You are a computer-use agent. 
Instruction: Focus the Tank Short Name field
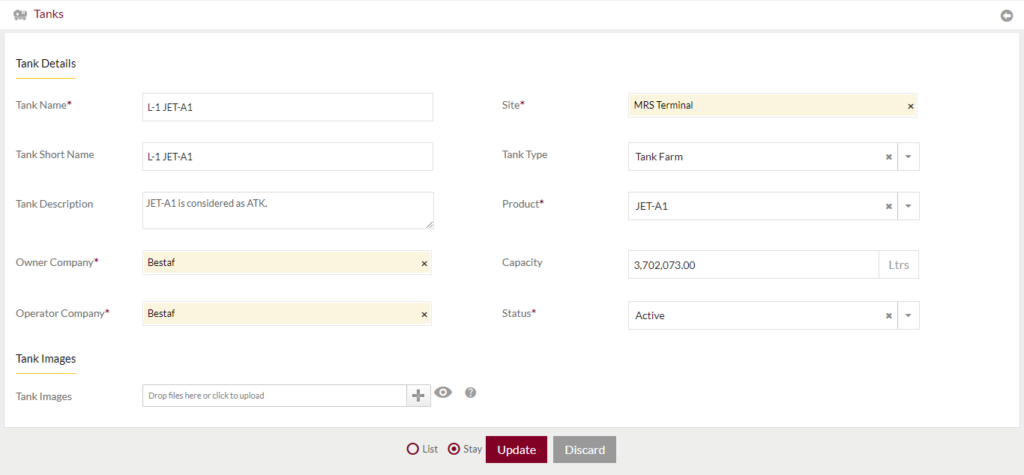coord(287,157)
